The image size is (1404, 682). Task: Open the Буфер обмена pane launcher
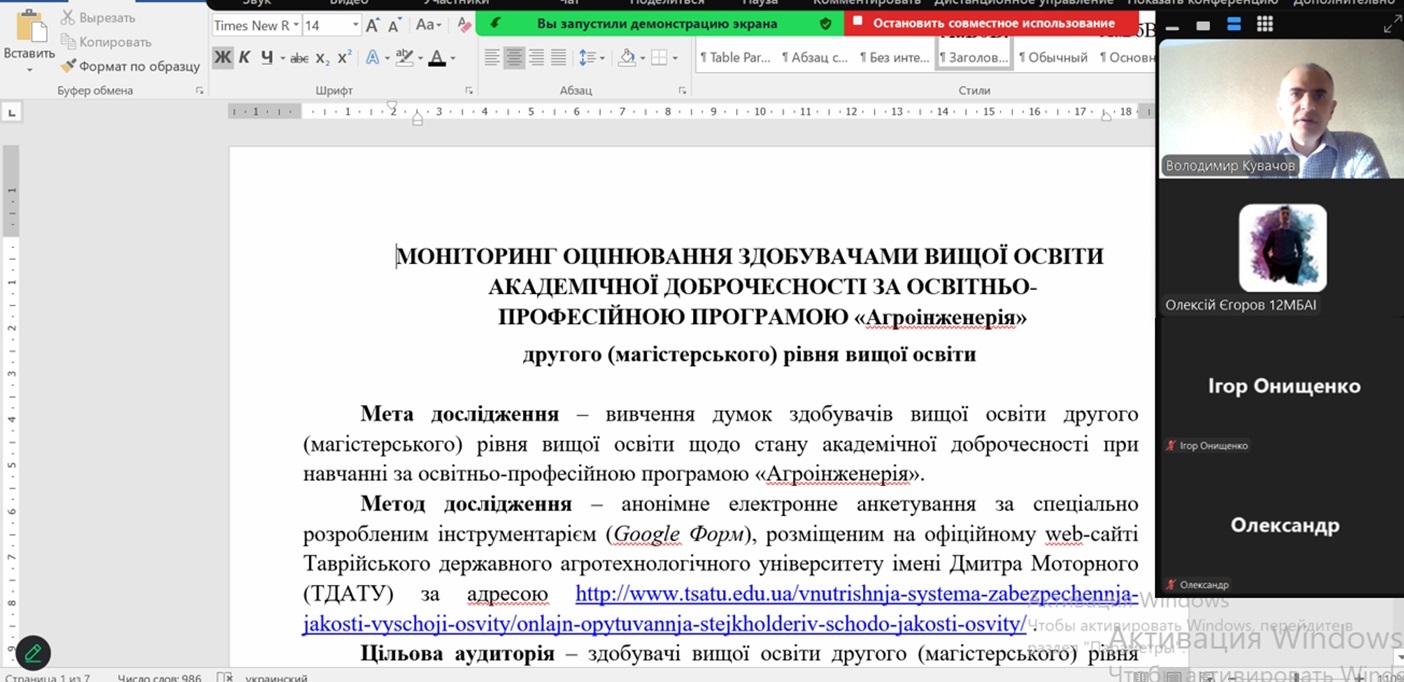click(199, 91)
